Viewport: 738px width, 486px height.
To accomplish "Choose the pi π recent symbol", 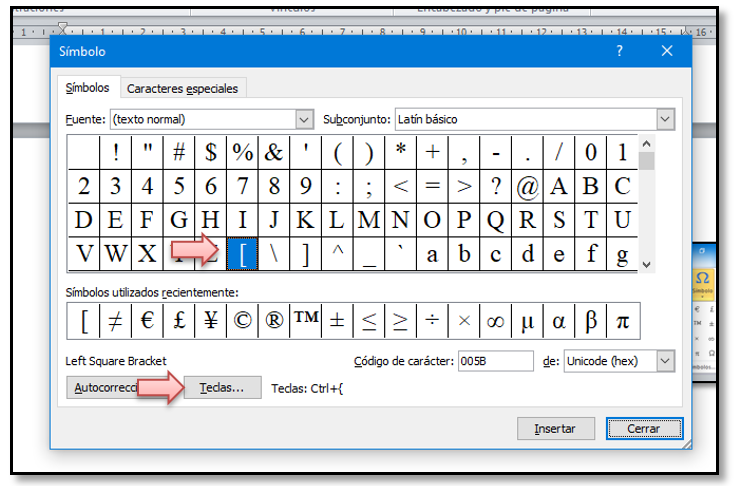I will pos(623,321).
